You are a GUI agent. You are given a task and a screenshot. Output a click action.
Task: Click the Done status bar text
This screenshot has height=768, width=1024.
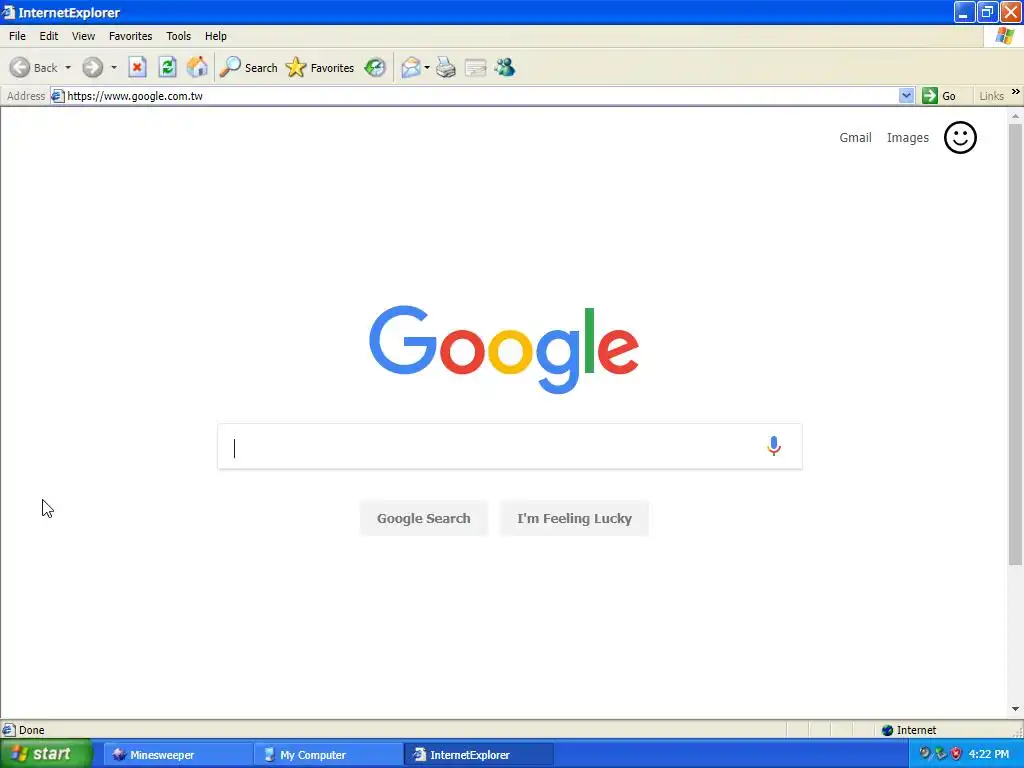[31, 730]
